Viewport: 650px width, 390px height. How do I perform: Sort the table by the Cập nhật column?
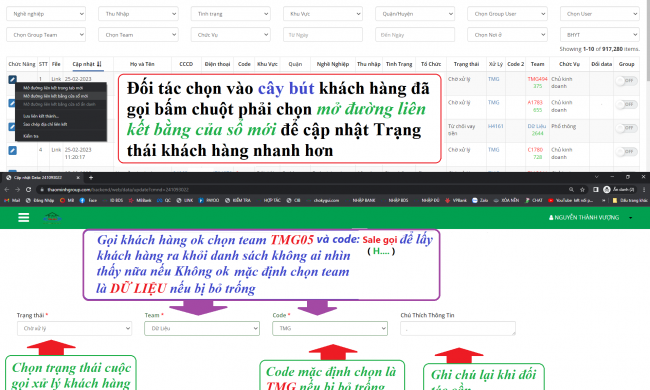coord(87,64)
